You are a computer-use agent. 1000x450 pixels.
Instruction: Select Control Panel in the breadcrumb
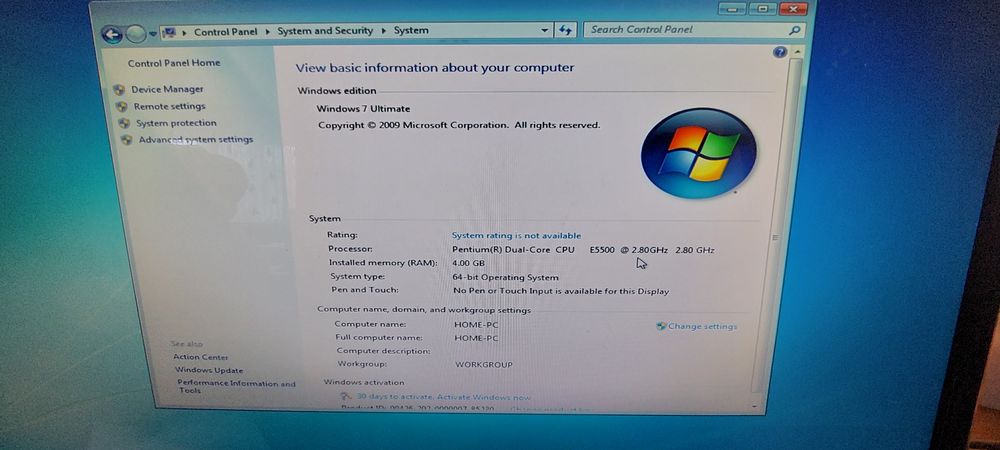pos(225,32)
